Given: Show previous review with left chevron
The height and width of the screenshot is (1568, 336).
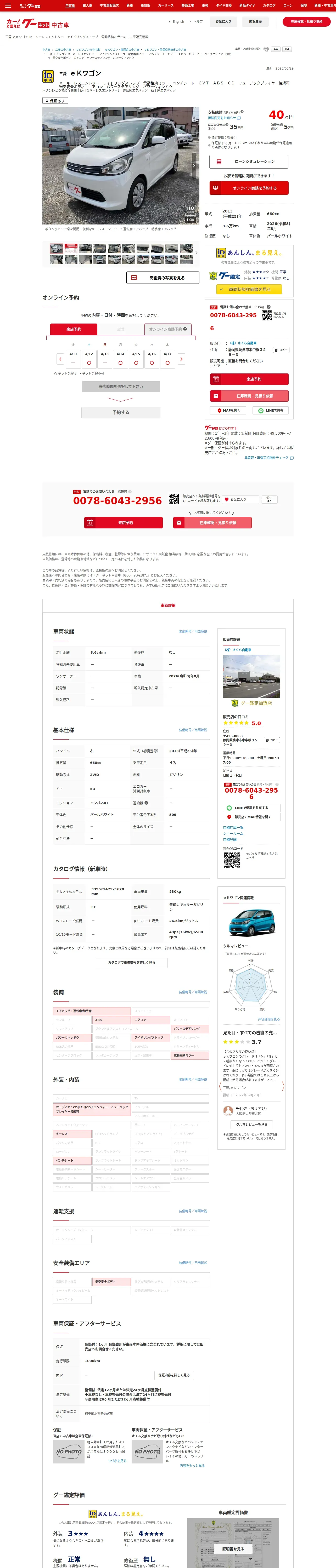Looking at the screenshot, I should coord(220,1087).
